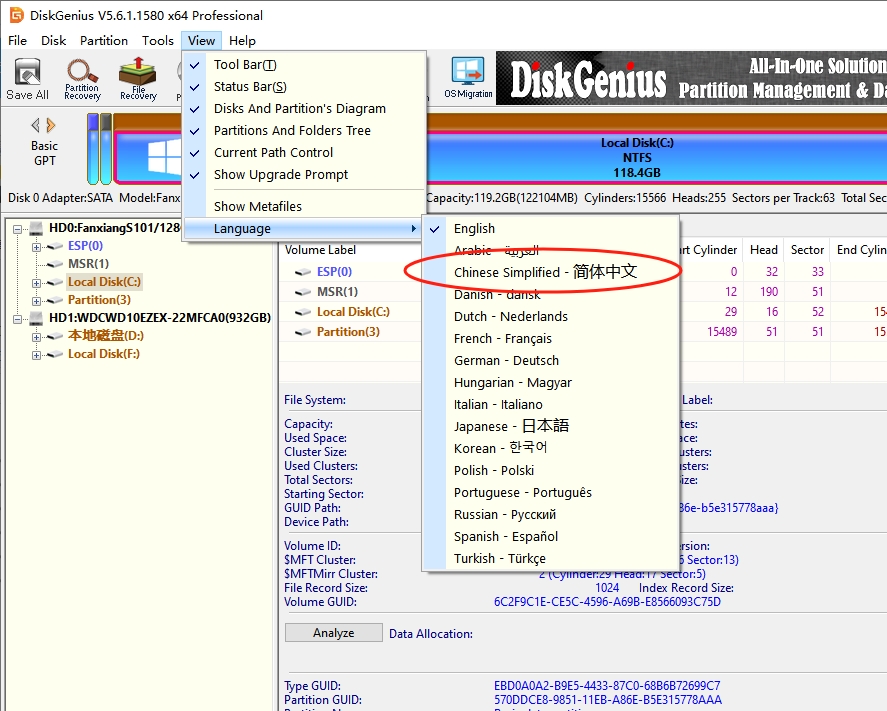Screen dimensions: 887x711
Task: Launch the File Recovery tool
Action: point(138,79)
